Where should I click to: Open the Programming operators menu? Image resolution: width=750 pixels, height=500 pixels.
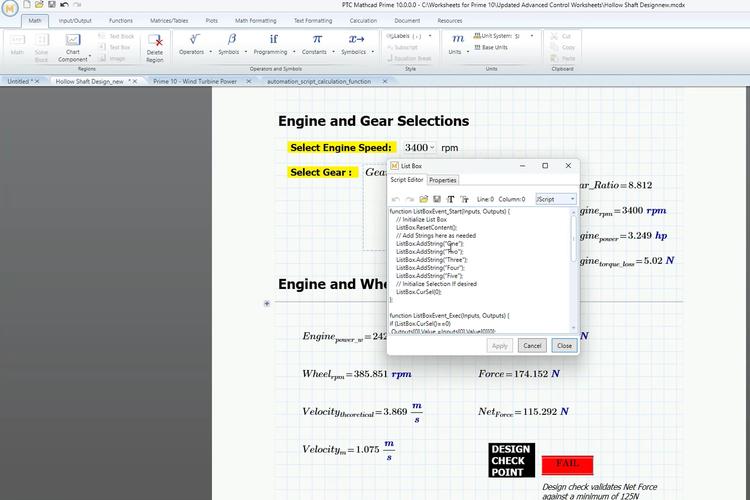[272, 44]
